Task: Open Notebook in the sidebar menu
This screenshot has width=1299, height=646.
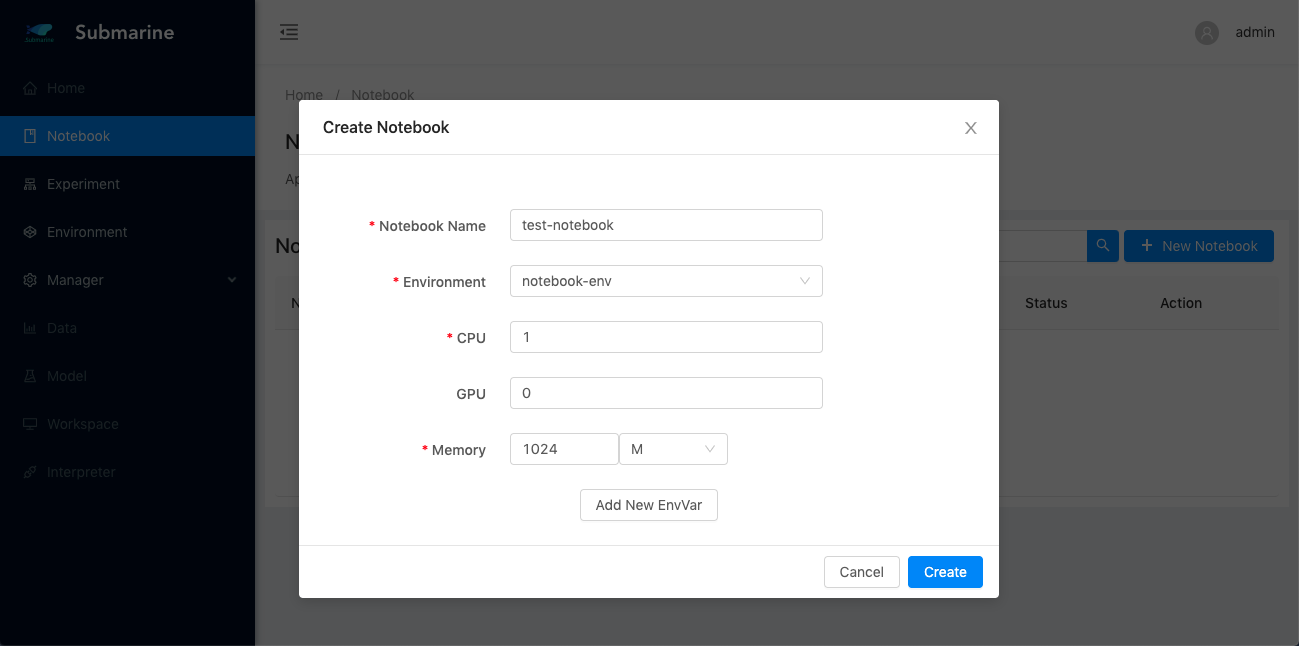Action: pyautogui.click(x=78, y=136)
